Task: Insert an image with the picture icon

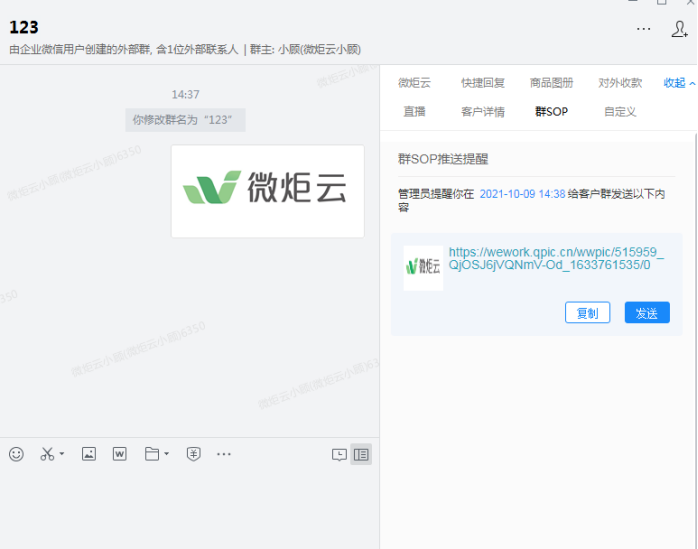Action: [x=89, y=454]
